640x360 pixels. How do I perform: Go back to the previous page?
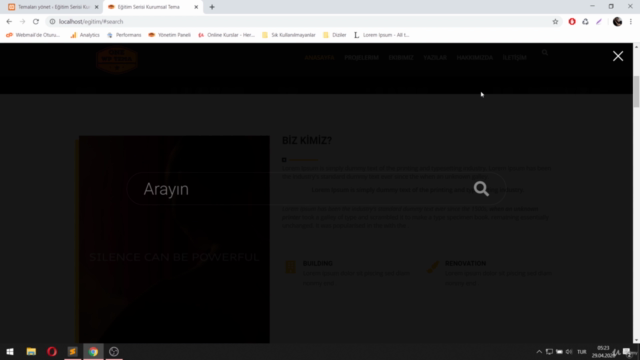pos(9,22)
